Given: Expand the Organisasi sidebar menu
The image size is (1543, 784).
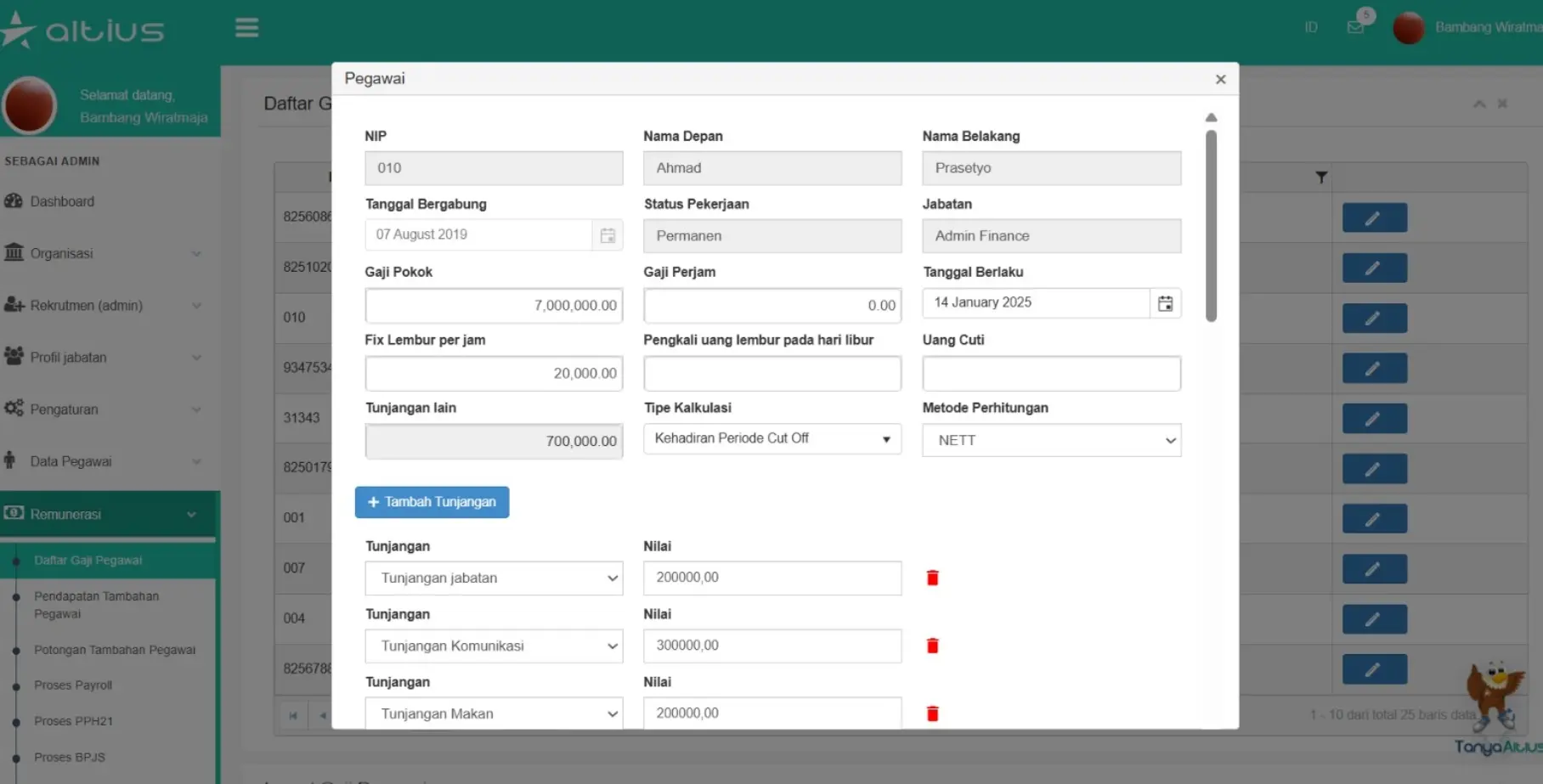Looking at the screenshot, I should [102, 253].
